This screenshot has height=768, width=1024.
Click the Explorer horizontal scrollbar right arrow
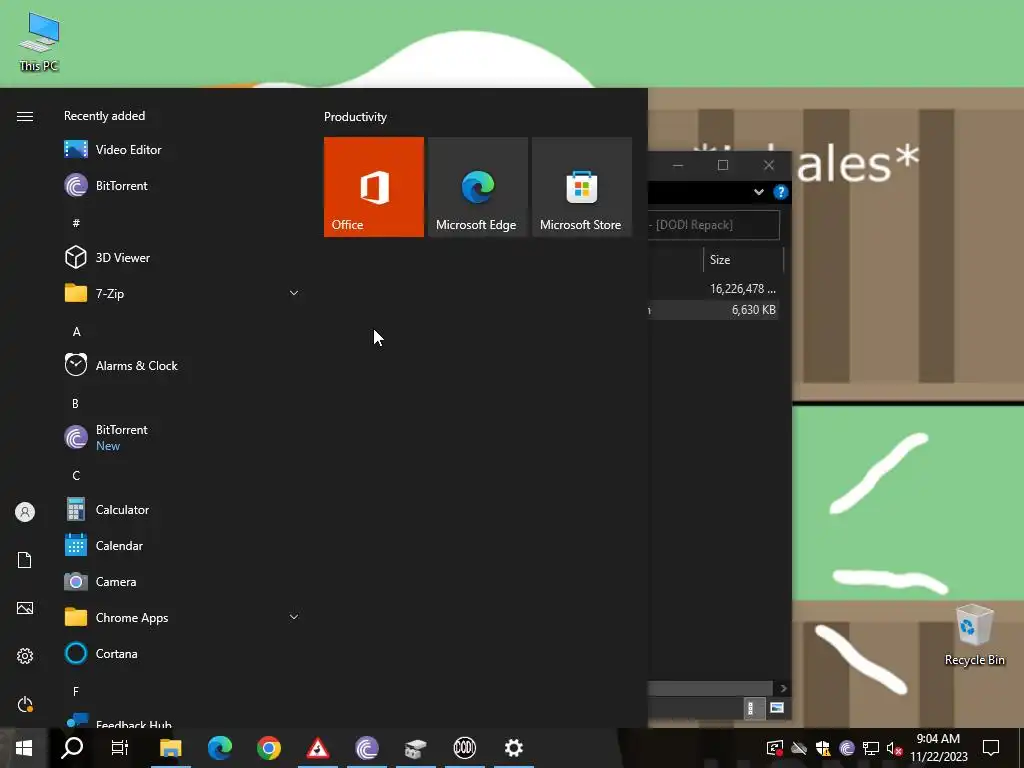point(783,688)
